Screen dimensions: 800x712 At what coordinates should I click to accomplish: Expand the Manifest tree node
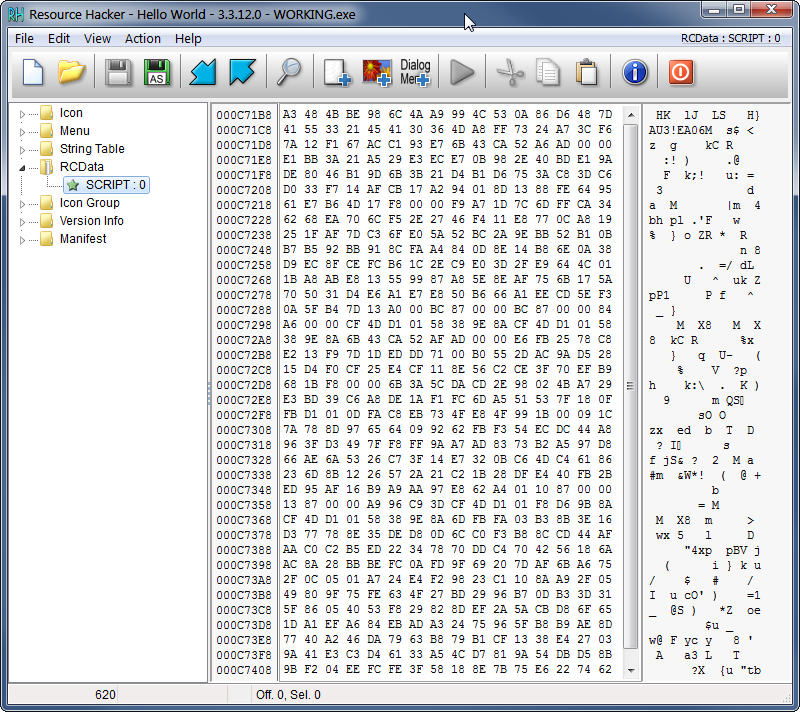(x=22, y=240)
